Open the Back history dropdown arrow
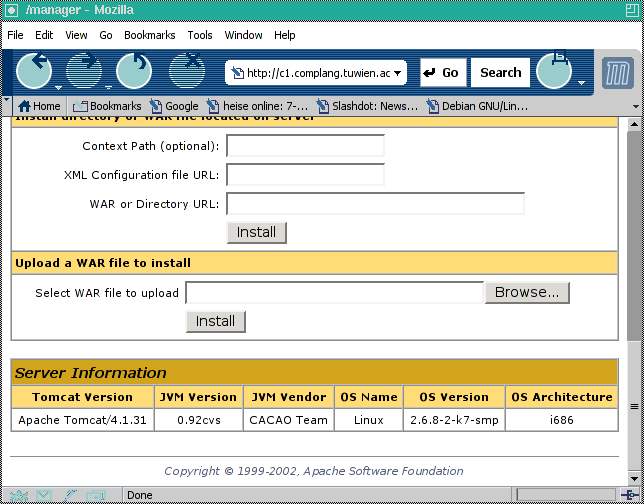 tap(58, 87)
